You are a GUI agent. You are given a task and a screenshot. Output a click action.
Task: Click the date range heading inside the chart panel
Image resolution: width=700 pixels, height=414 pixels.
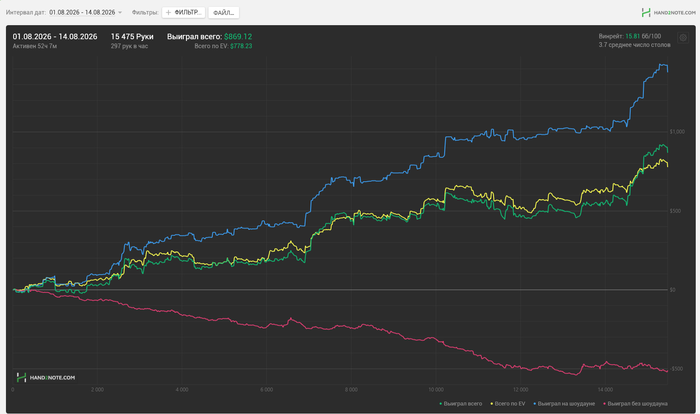click(55, 37)
